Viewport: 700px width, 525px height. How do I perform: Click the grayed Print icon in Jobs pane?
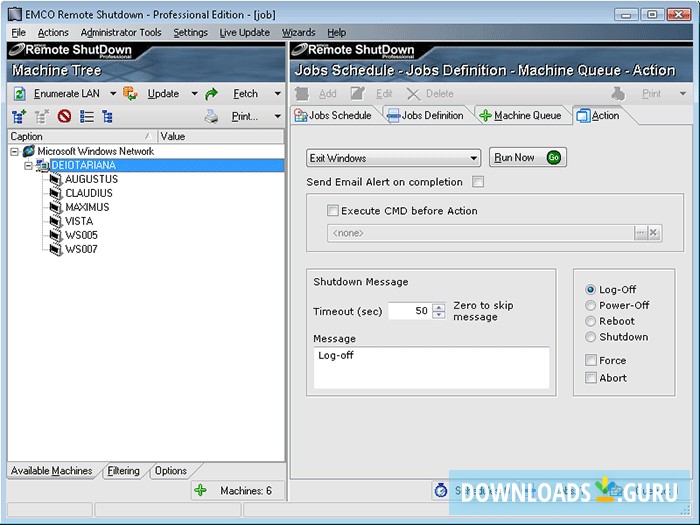pos(618,94)
